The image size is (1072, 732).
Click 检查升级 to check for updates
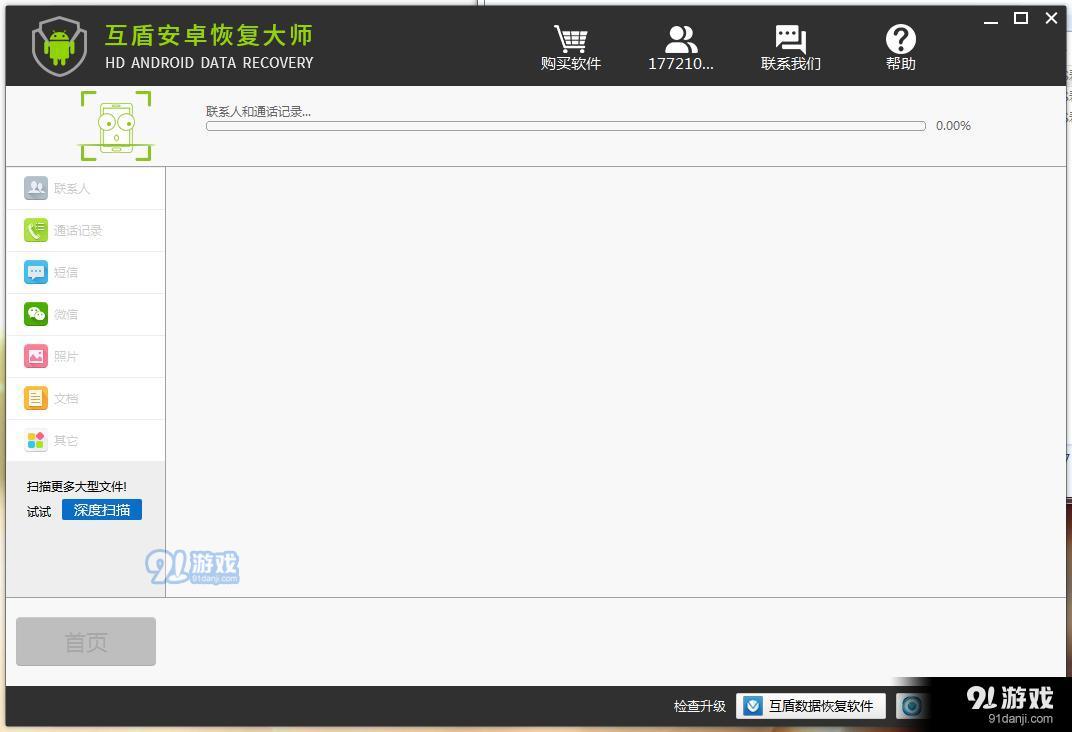coord(699,706)
